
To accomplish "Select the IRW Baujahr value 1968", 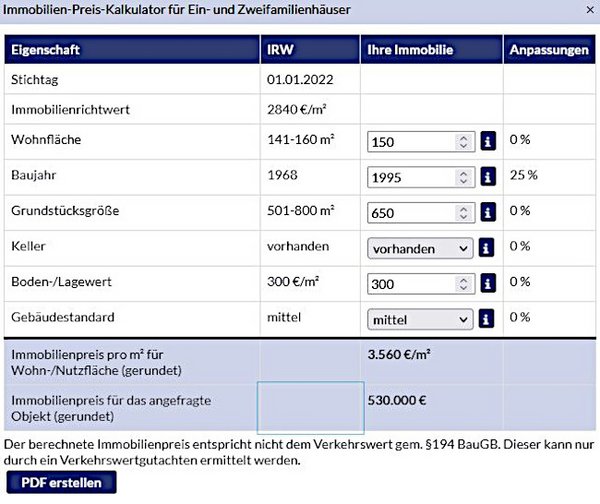I will click(x=282, y=175).
